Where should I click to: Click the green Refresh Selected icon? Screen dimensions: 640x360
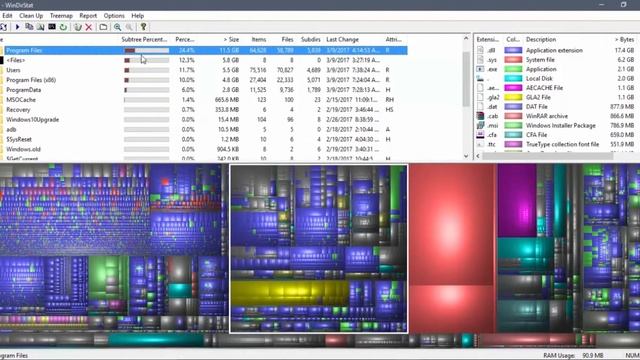point(63,27)
